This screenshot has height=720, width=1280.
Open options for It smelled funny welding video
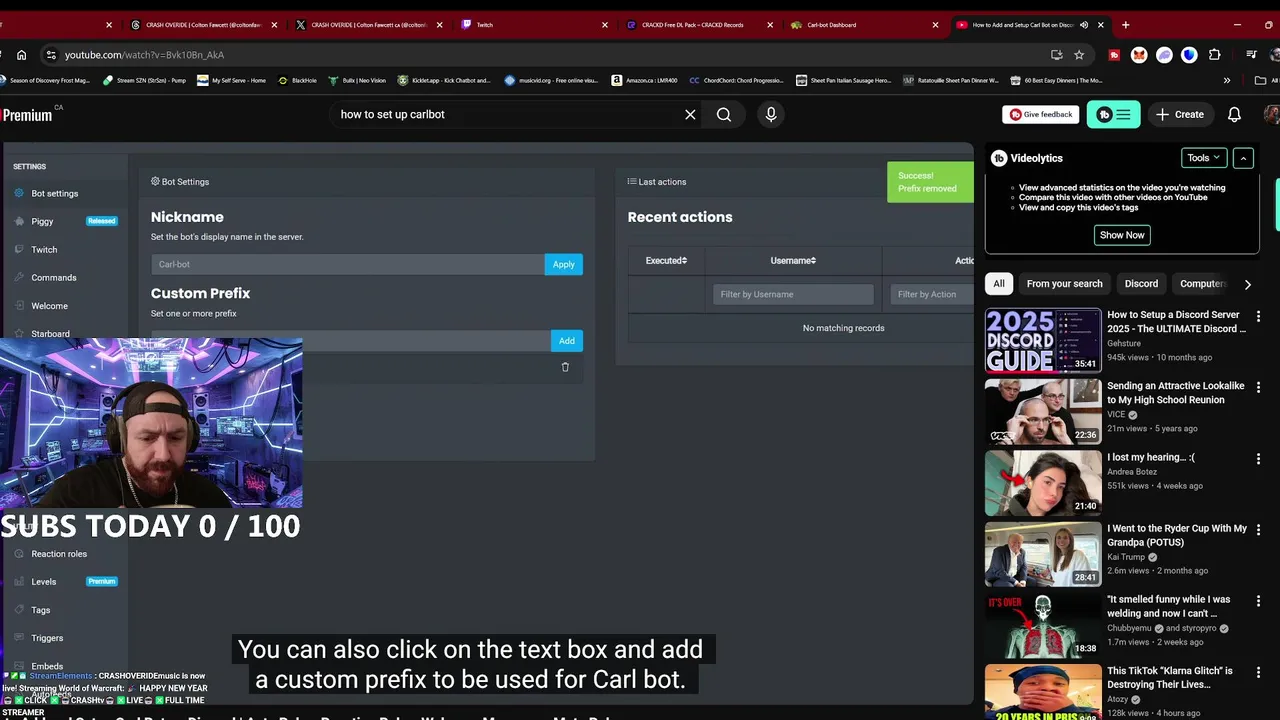(x=1258, y=601)
